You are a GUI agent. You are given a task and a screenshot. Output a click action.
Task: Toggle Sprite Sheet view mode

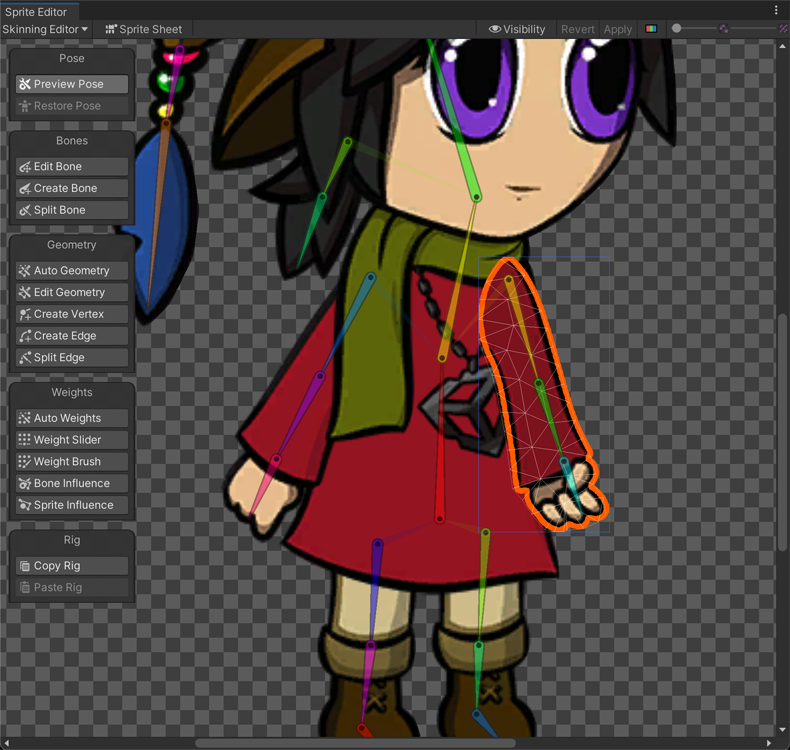(143, 29)
